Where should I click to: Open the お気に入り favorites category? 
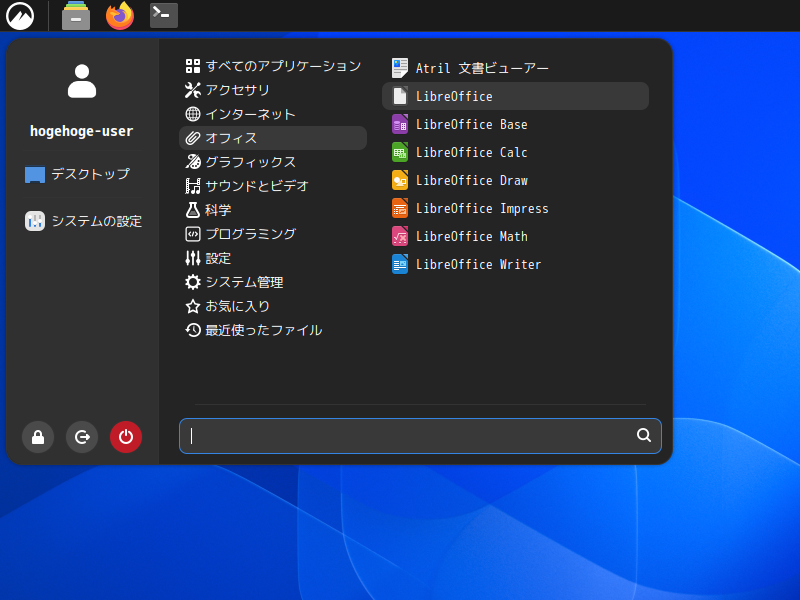click(273, 306)
